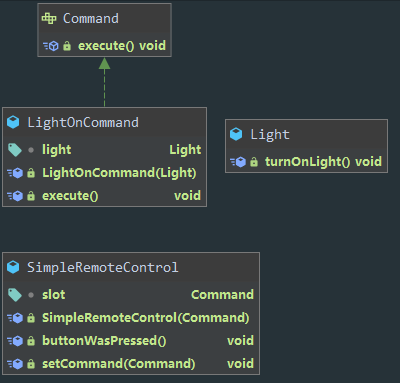
Task: Click the Light type of light field
Action: pyautogui.click(x=185, y=150)
